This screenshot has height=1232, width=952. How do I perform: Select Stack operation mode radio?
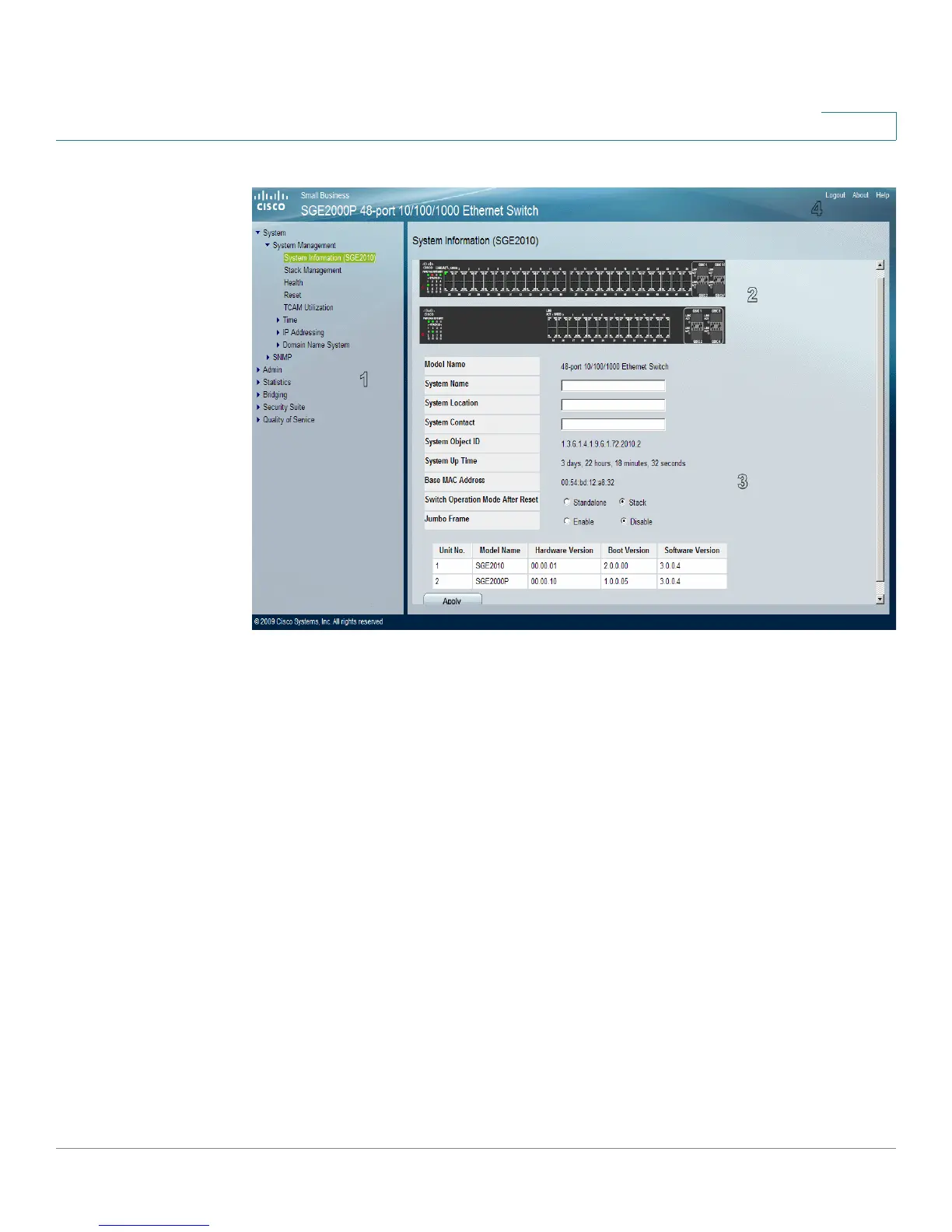click(x=622, y=502)
